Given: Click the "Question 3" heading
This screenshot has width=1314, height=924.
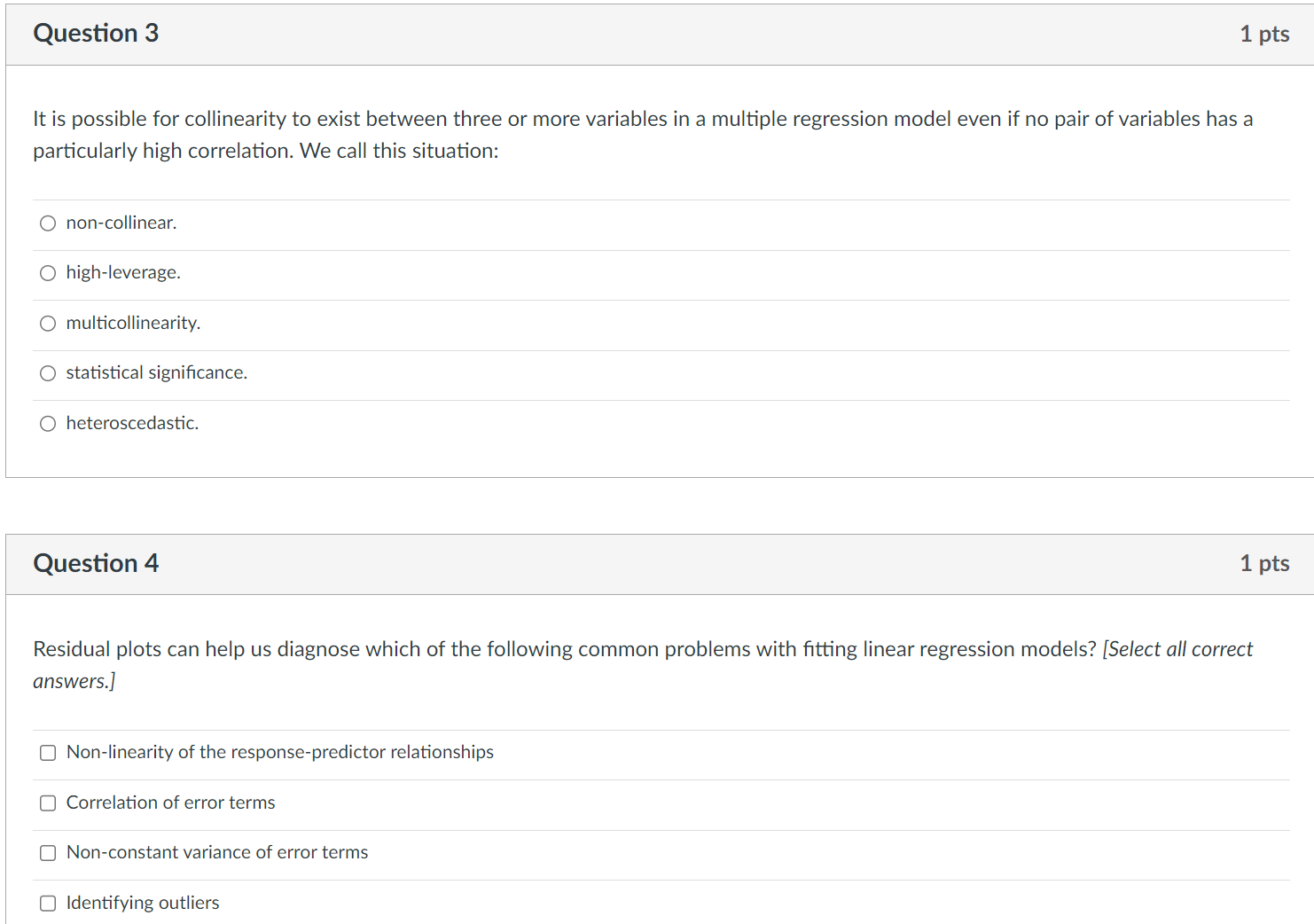Looking at the screenshot, I should tap(96, 33).
